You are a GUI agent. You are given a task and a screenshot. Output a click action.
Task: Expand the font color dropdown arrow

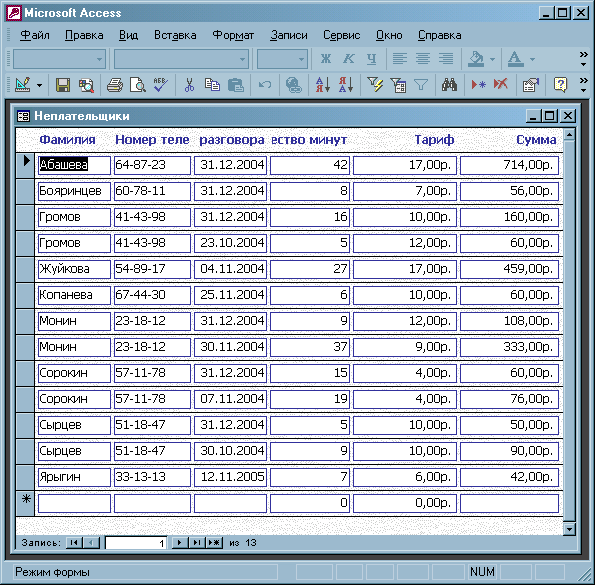[532, 59]
